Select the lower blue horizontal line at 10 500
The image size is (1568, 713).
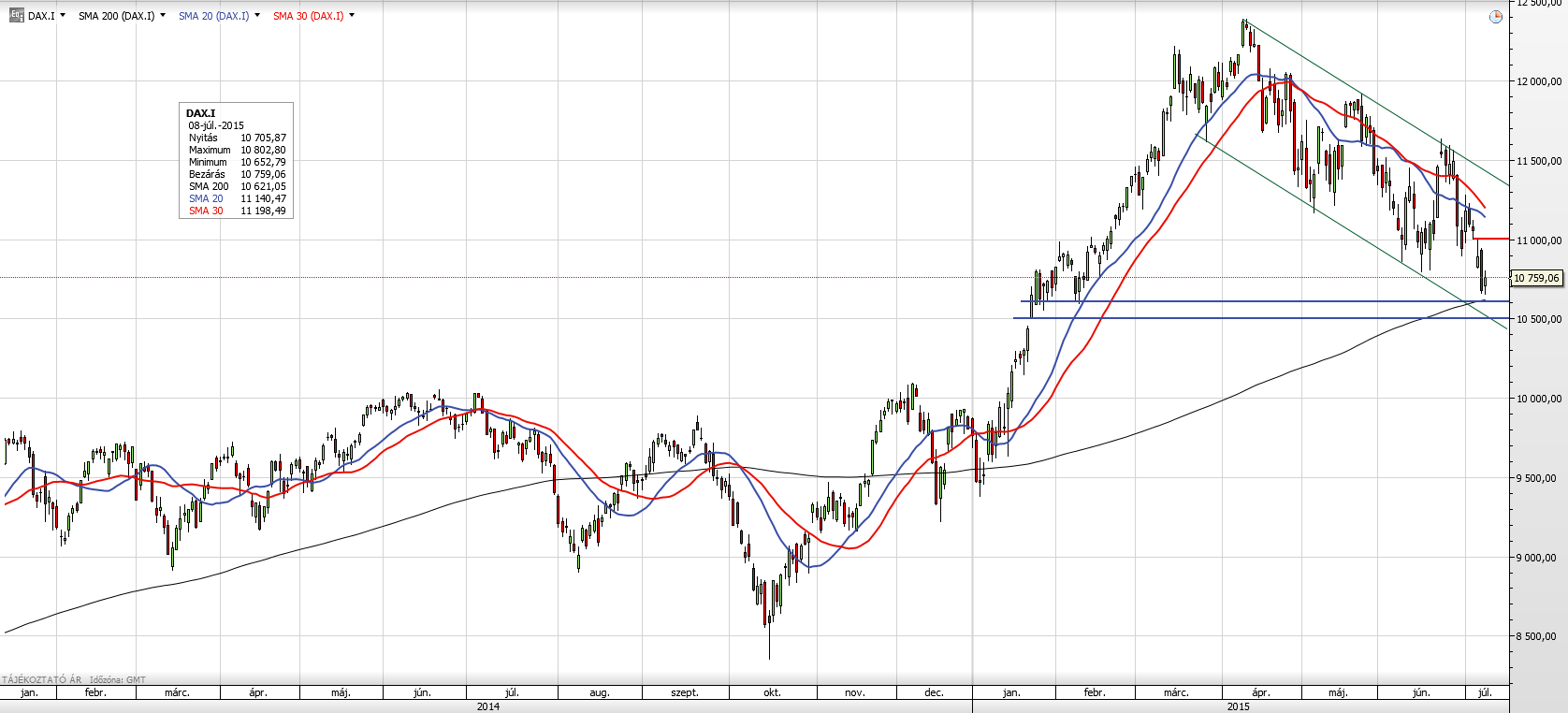pos(1260,318)
